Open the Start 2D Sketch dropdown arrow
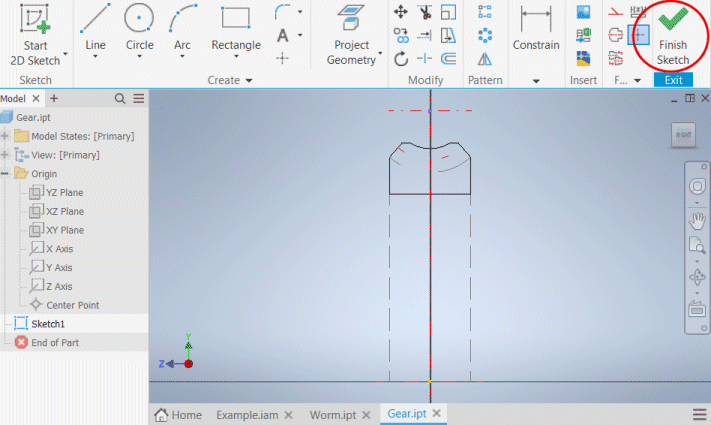 click(65, 54)
